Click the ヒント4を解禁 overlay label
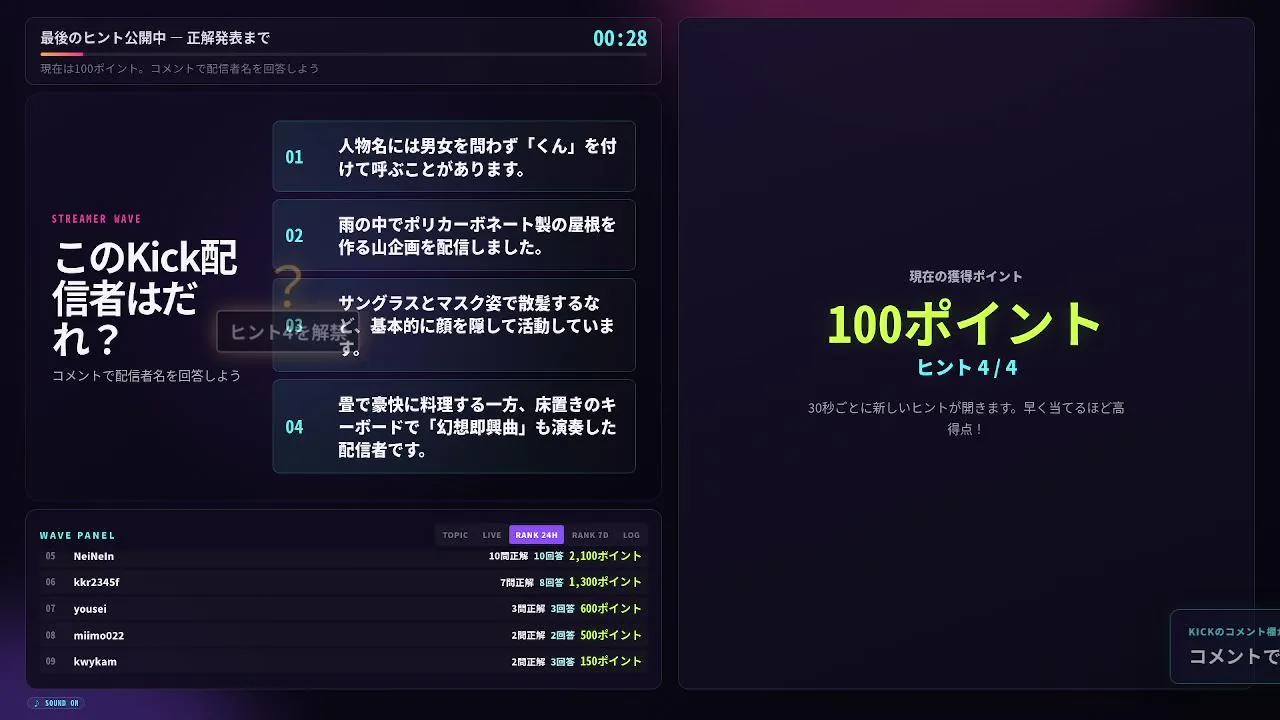 288,332
